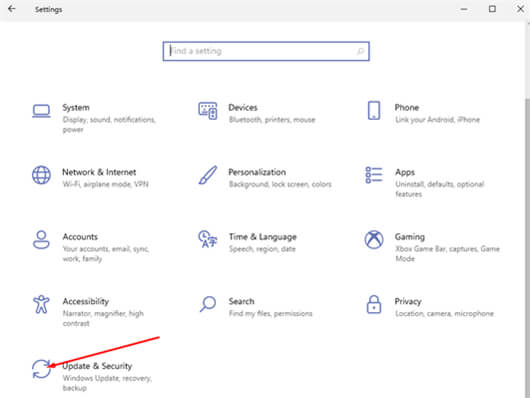This screenshot has height=398, width=530.
Task: Click 'Your accounts, email, sync, work, family' text
Action: pos(106,254)
